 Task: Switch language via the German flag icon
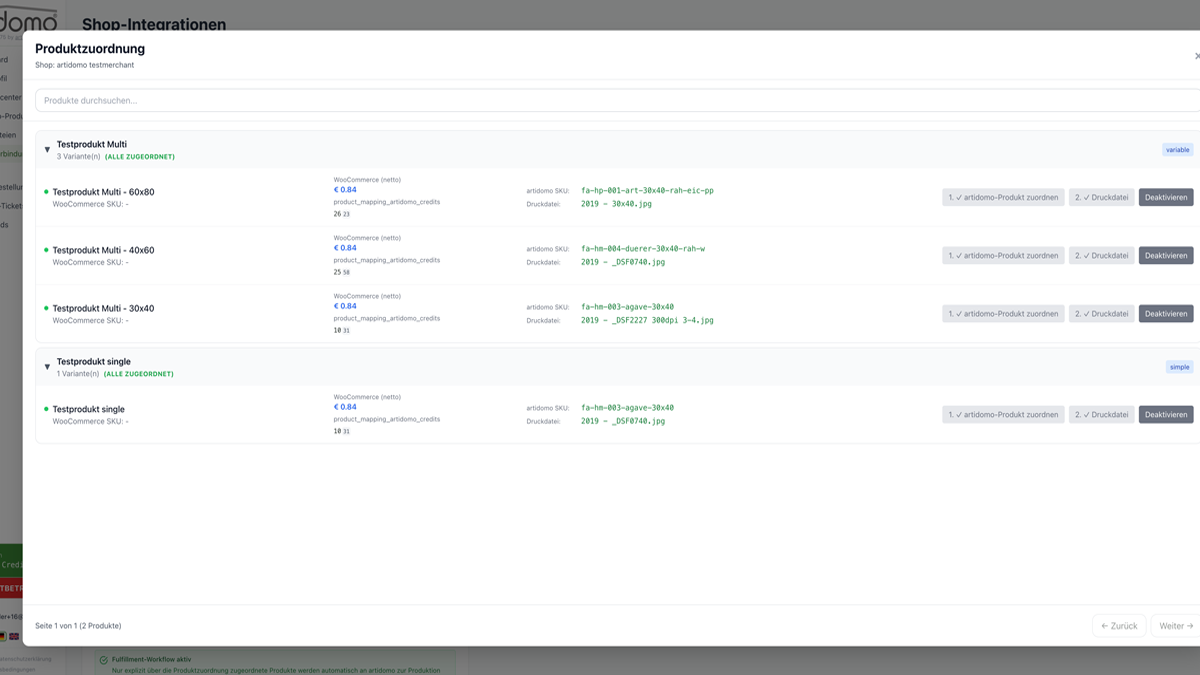pyautogui.click(x=3, y=636)
